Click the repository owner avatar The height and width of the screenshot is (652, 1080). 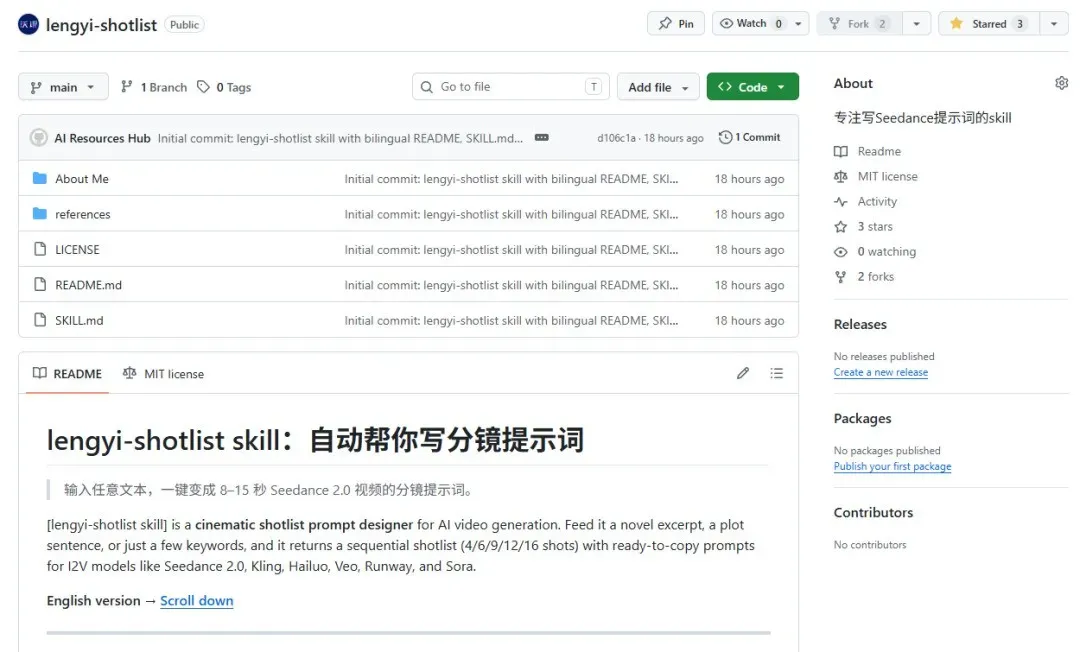pos(28,24)
